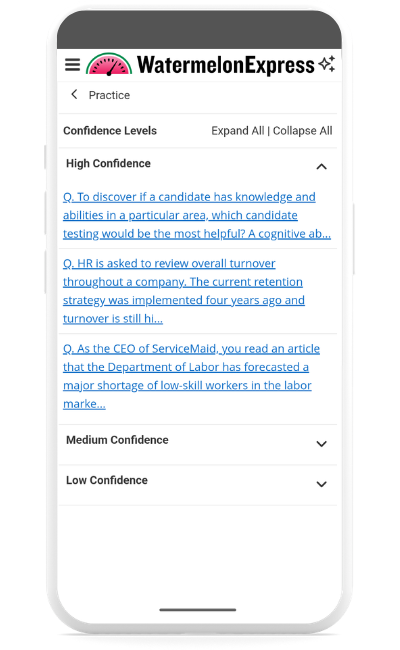Tap the gray status bar at top
The width and height of the screenshot is (400, 650).
tap(199, 29)
